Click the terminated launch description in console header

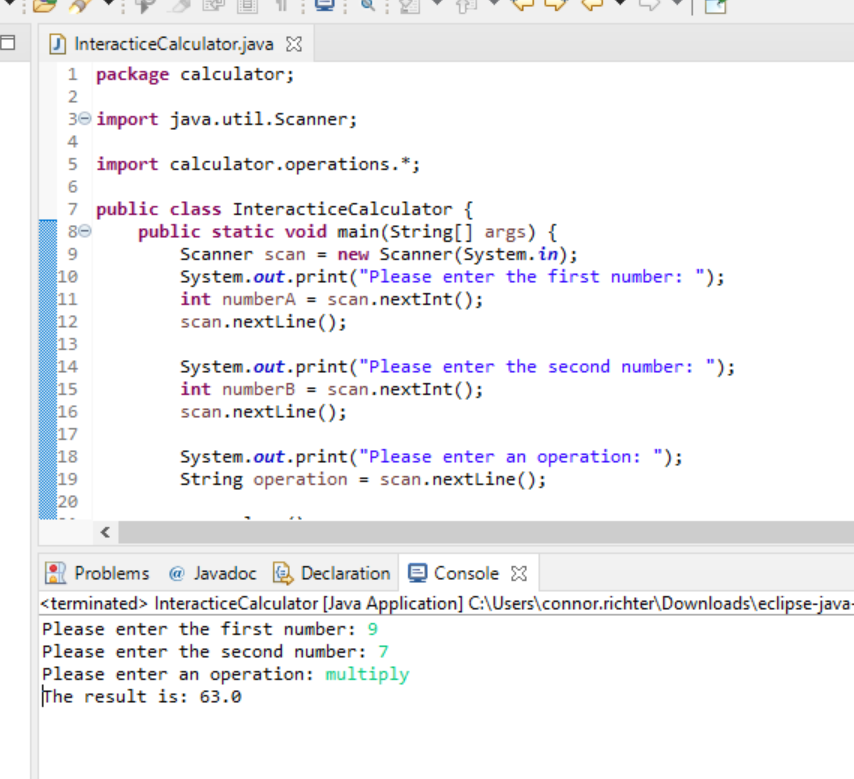(x=447, y=604)
